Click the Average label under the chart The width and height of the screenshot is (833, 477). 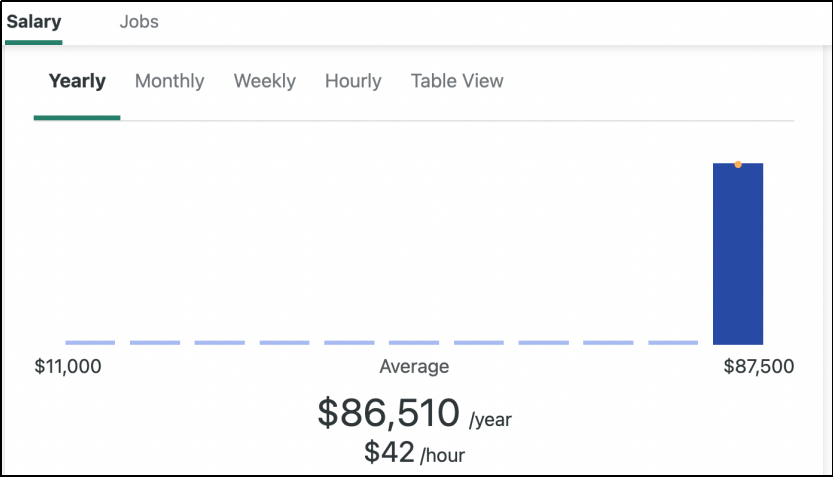click(414, 367)
